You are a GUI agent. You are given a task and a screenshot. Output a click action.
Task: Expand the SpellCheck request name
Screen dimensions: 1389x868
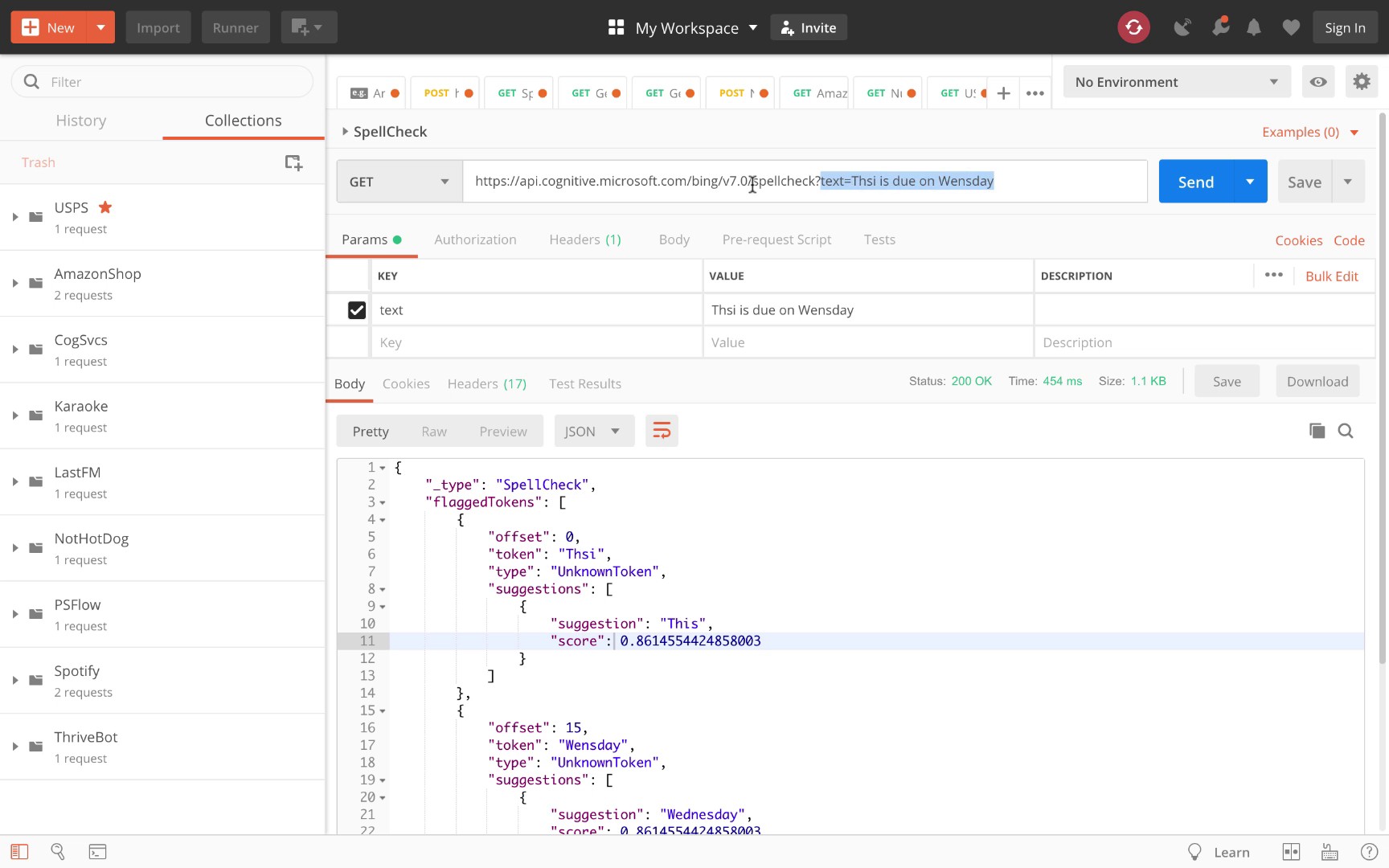pyautogui.click(x=345, y=131)
